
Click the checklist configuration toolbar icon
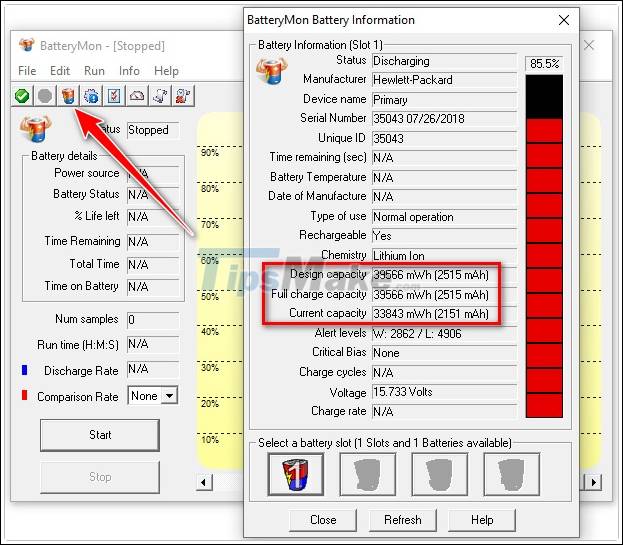click(x=114, y=96)
